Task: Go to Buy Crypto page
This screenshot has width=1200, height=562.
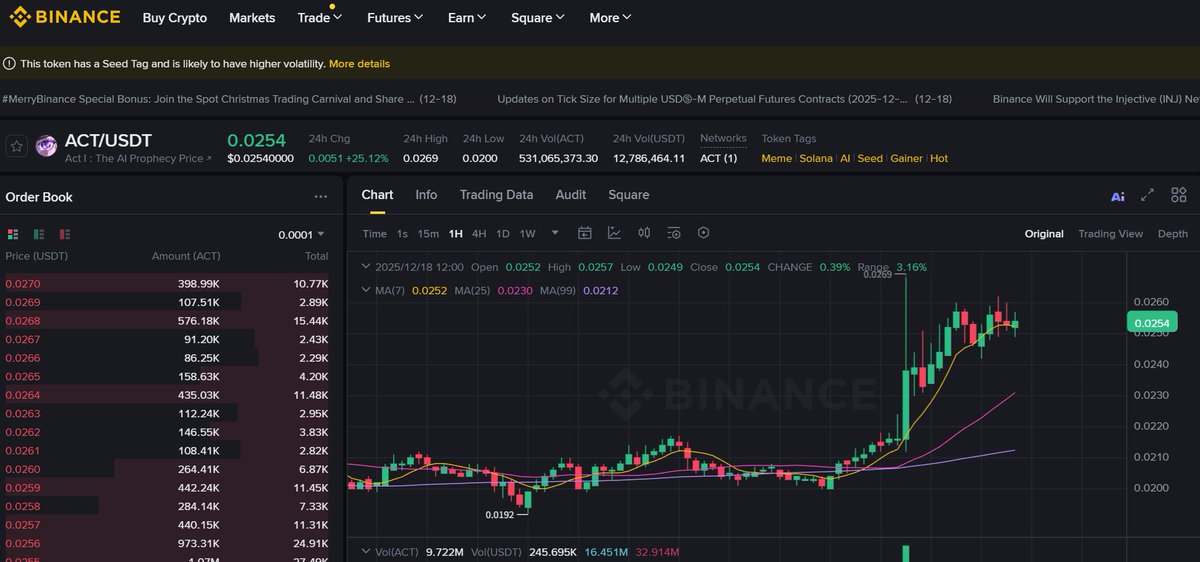Action: pos(175,18)
